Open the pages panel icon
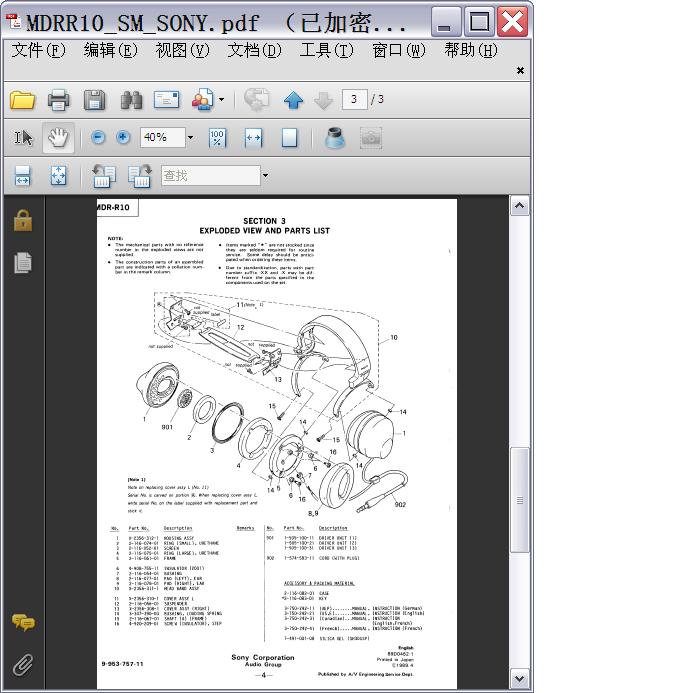Screen dimensions: 673x693 [23, 263]
